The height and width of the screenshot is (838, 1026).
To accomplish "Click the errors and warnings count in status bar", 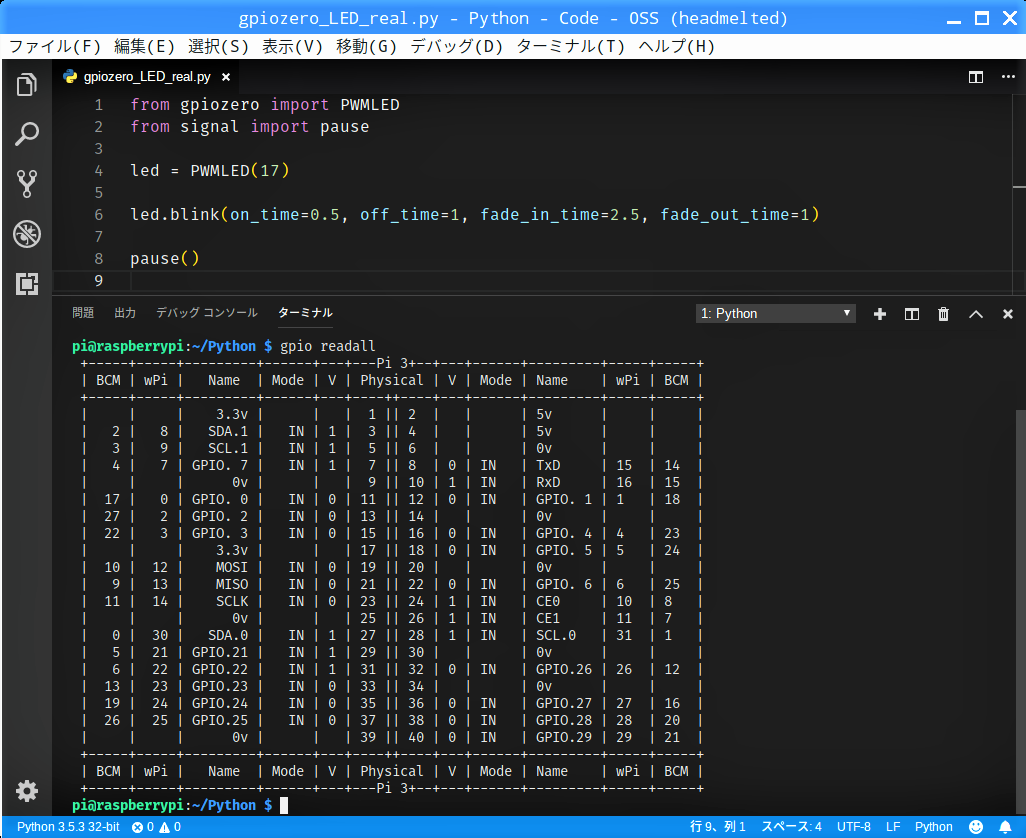I will click(156, 827).
